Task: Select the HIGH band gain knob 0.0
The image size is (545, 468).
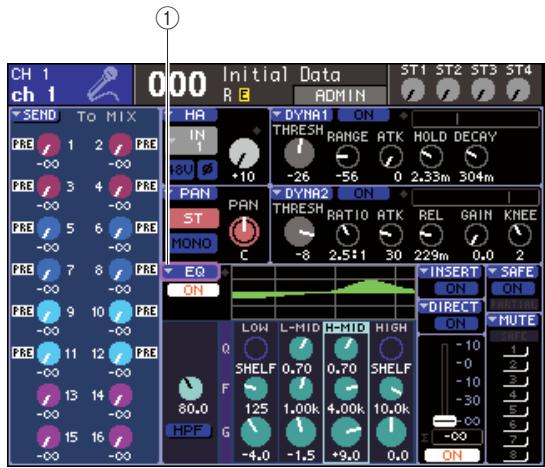Action: (391, 432)
